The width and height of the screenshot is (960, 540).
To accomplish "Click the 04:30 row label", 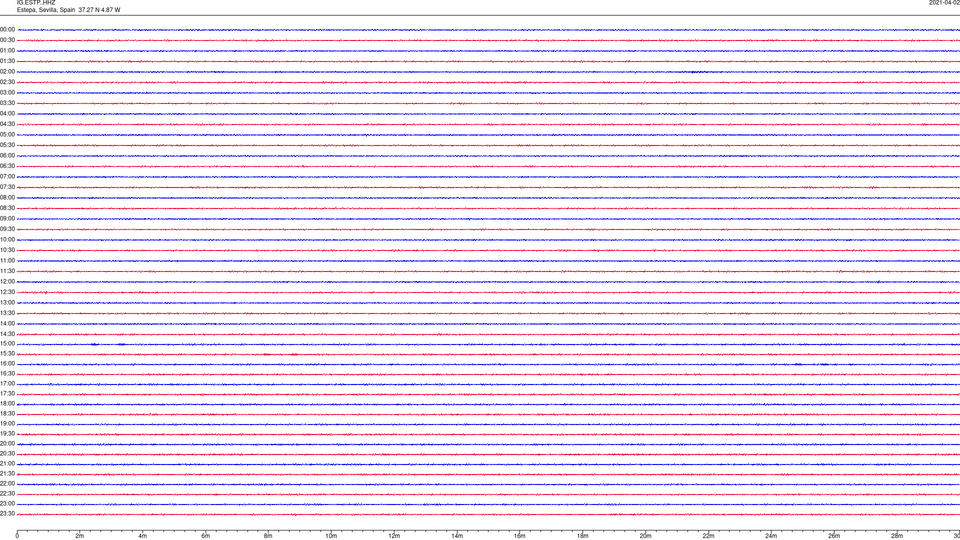I will click(x=7, y=124).
